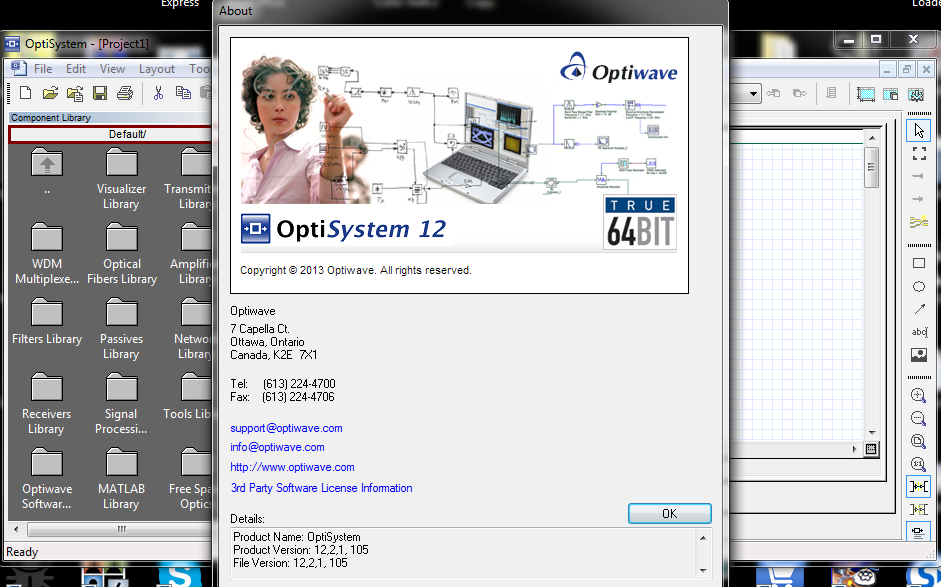
Task: Open the Passives Library folder
Action: (x=121, y=329)
